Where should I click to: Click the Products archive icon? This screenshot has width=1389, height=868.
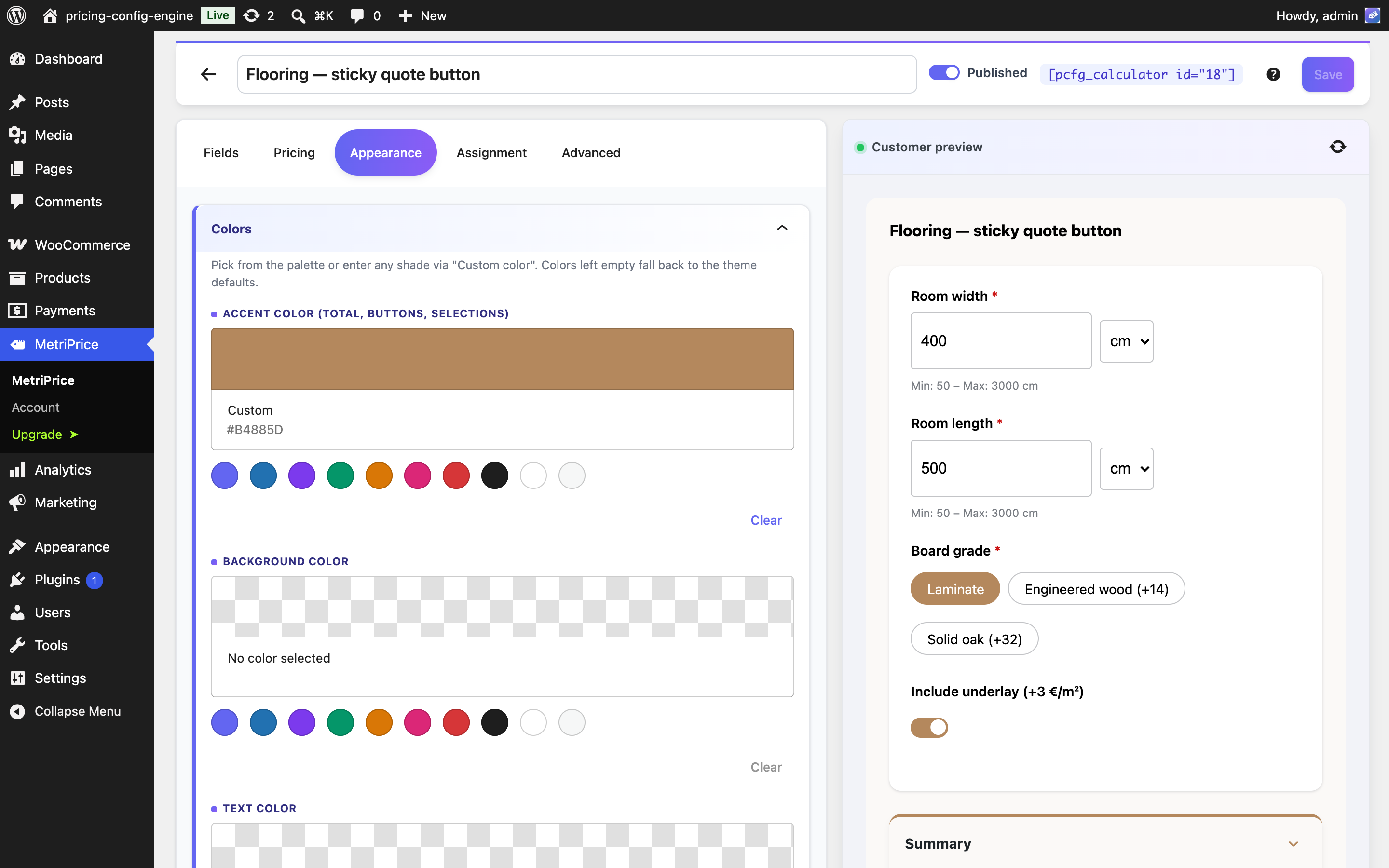tap(17, 278)
